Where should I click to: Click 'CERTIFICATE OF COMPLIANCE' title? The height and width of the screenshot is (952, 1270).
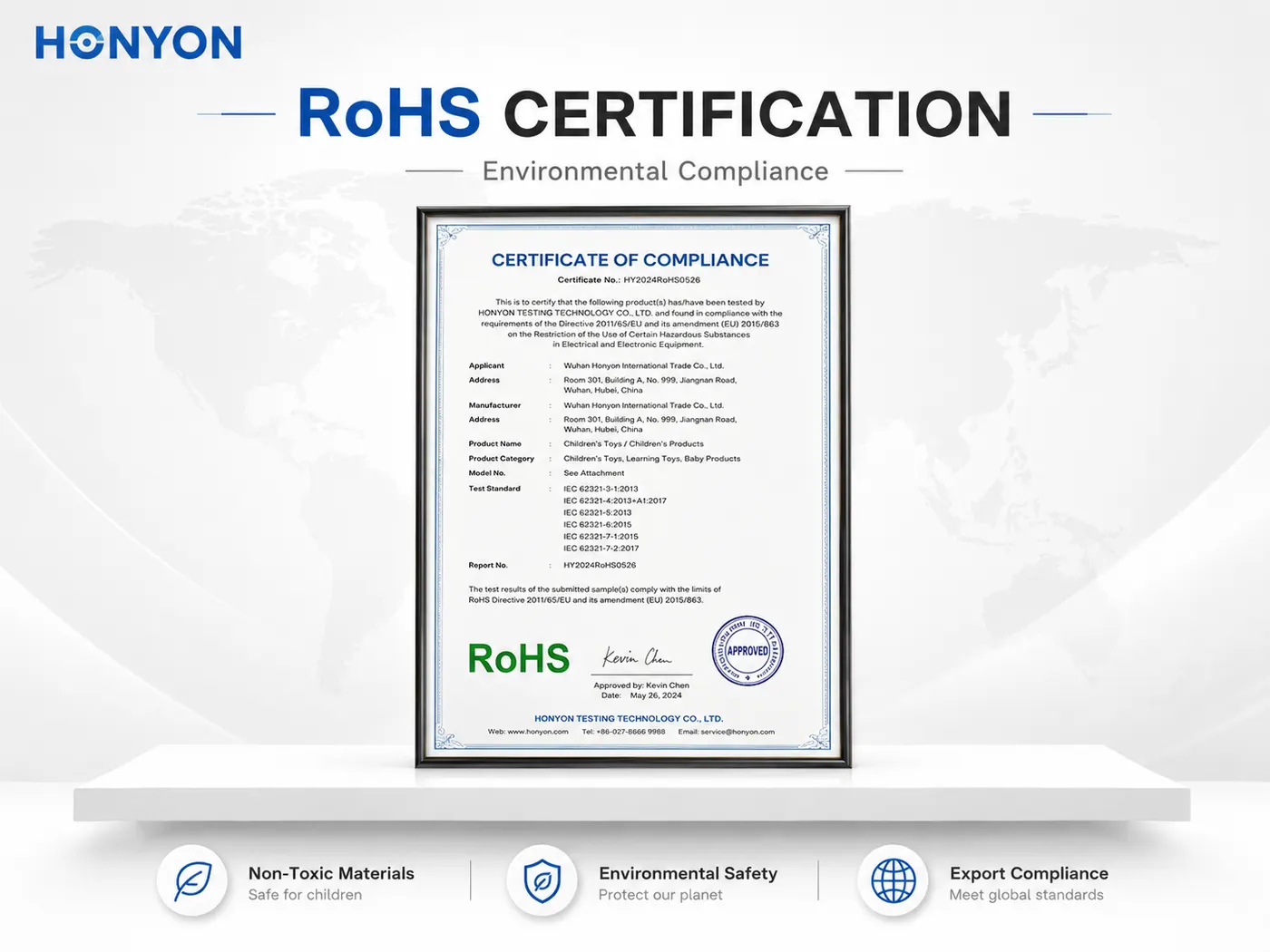coord(630,260)
